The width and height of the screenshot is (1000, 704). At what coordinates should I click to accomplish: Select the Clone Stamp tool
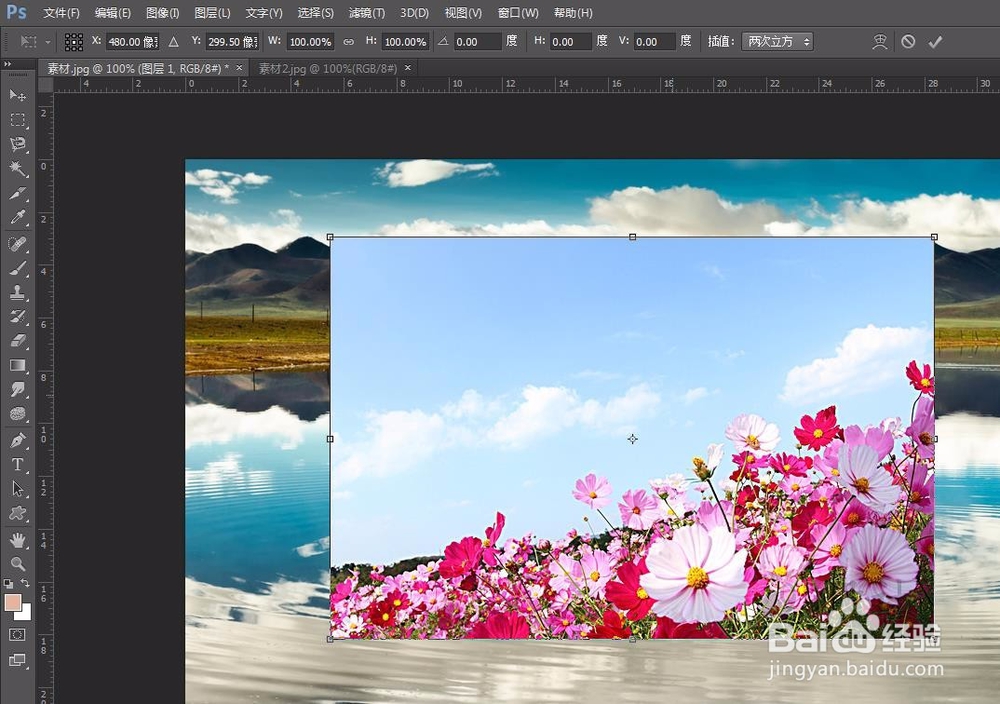click(x=17, y=293)
